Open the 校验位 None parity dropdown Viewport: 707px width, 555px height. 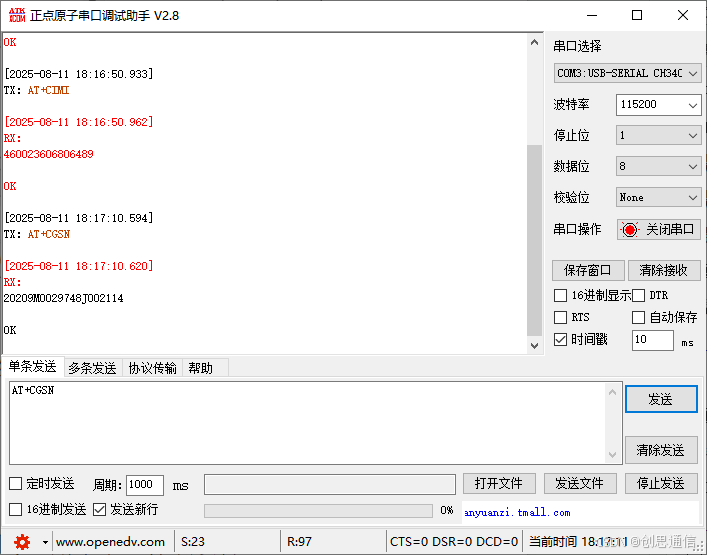coord(658,197)
